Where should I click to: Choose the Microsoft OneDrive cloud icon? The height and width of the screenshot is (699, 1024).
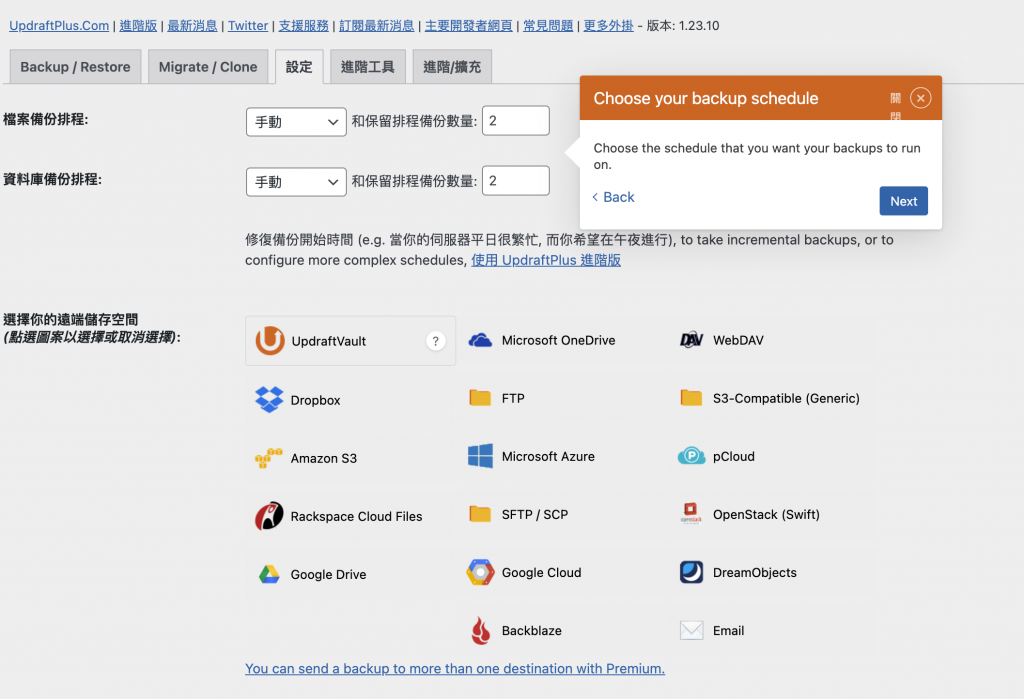click(480, 340)
